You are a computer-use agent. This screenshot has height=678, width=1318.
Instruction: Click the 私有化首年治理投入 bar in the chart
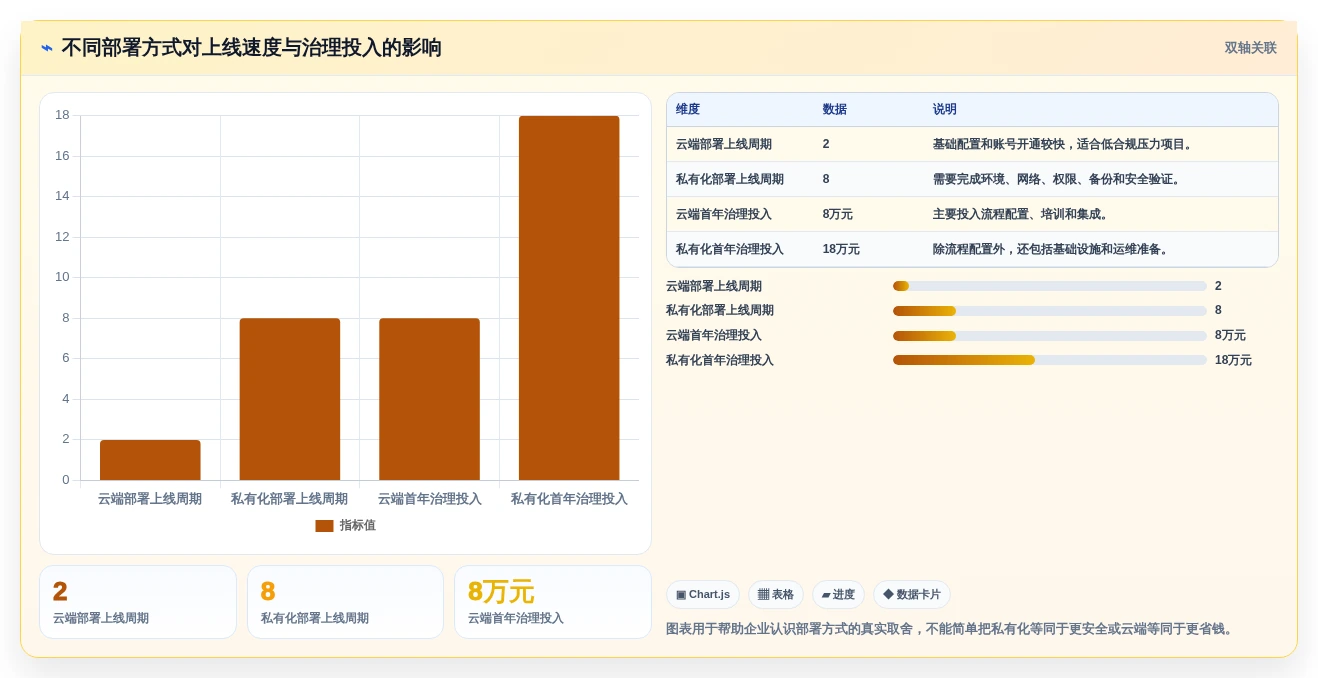[x=569, y=298]
